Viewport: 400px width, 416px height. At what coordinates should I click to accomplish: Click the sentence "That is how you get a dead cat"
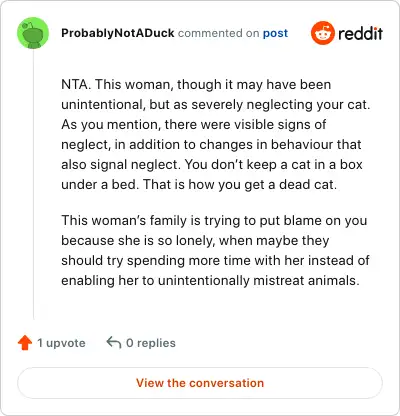tap(240, 184)
